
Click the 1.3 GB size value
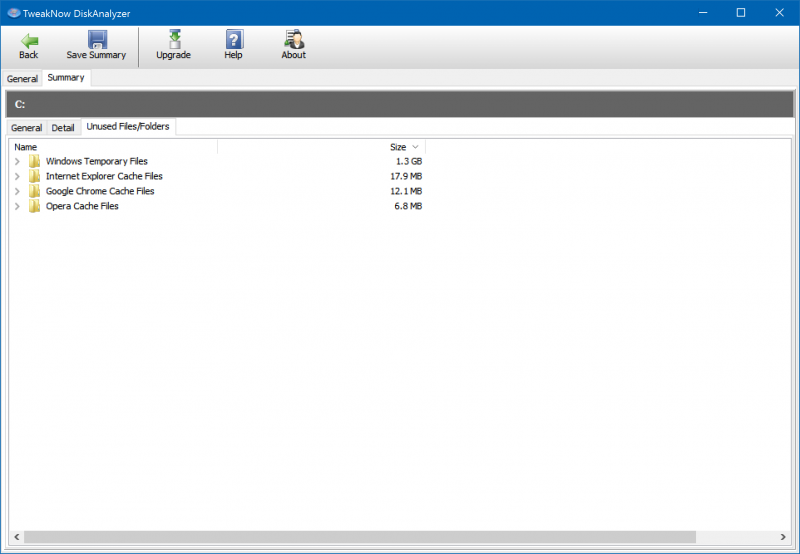pyautogui.click(x=409, y=161)
